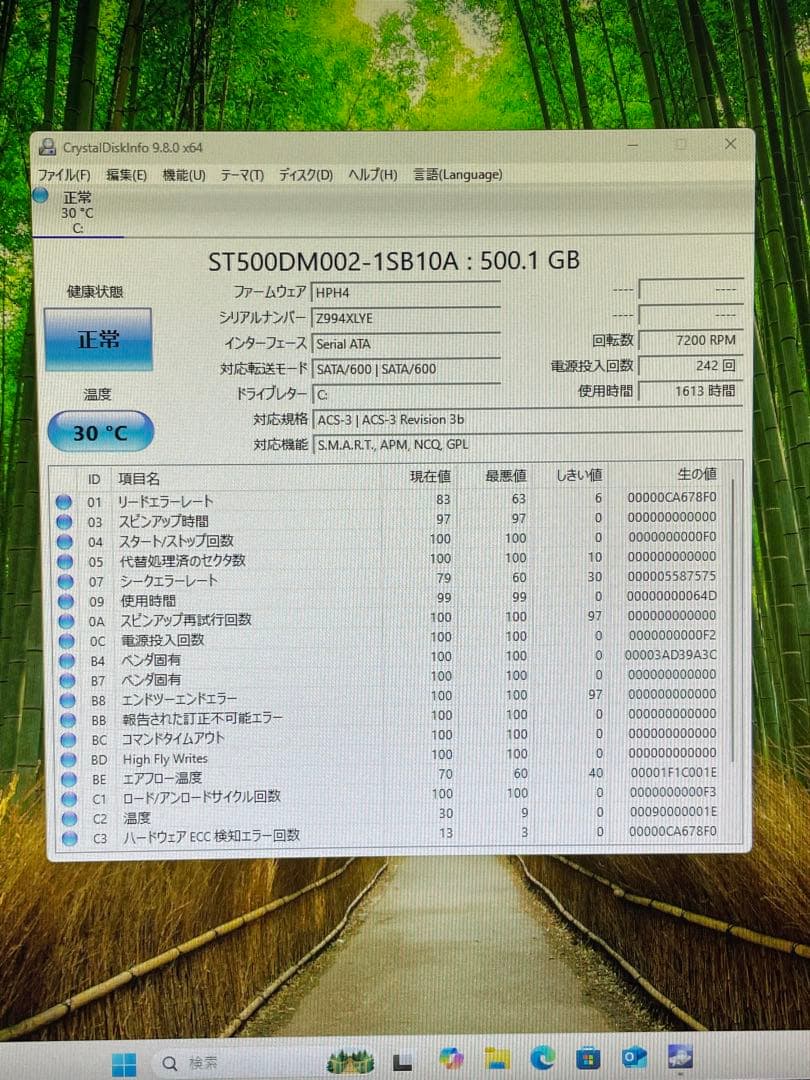
Task: Click the しきい値 column header
Action: tap(579, 475)
